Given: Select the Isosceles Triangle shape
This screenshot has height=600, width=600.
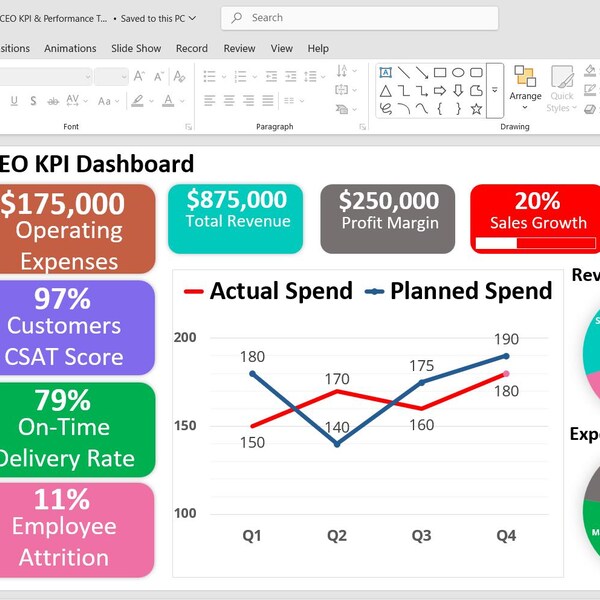Looking at the screenshot, I should pos(385,91).
